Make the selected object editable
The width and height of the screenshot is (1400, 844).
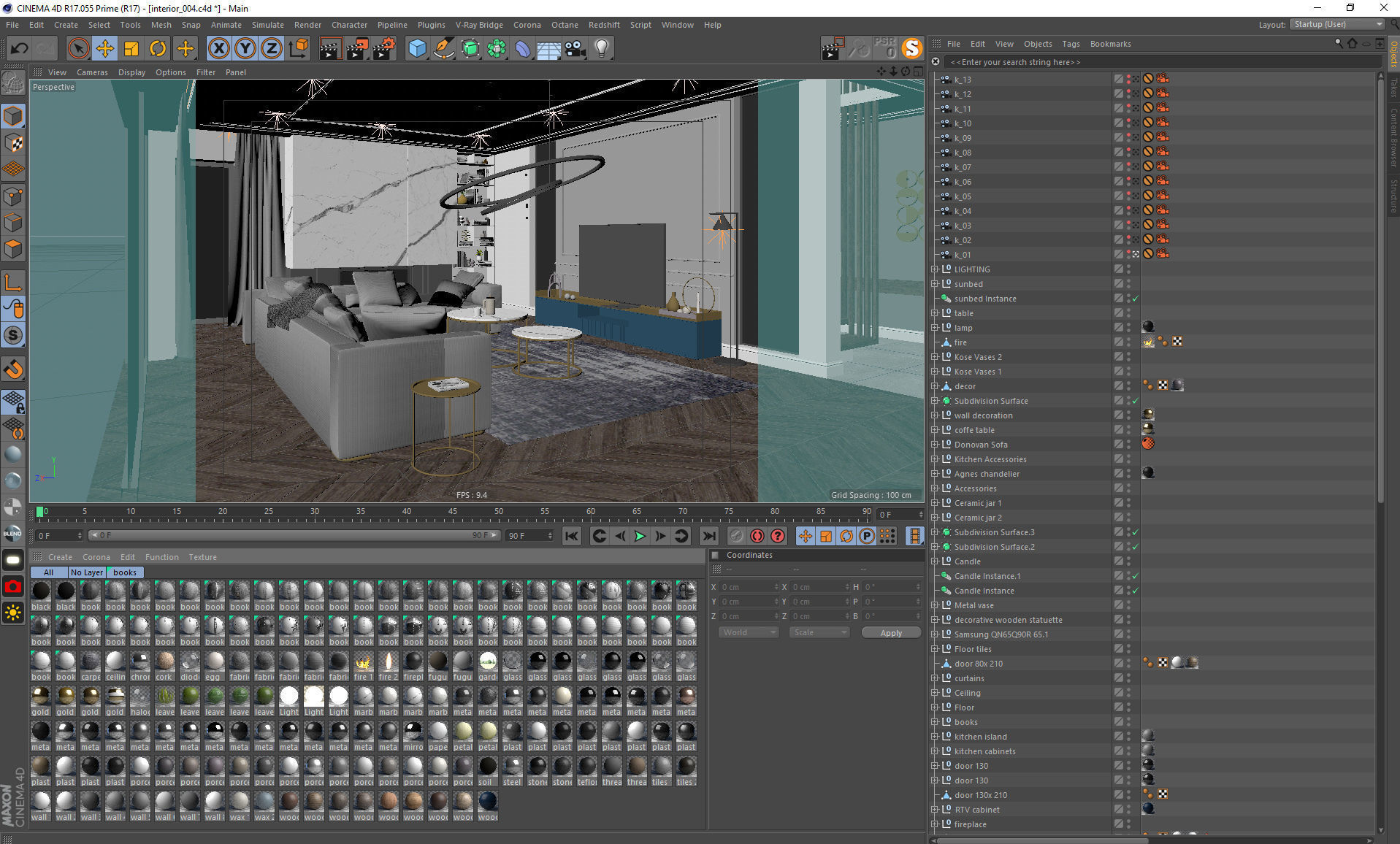pyautogui.click(x=13, y=84)
